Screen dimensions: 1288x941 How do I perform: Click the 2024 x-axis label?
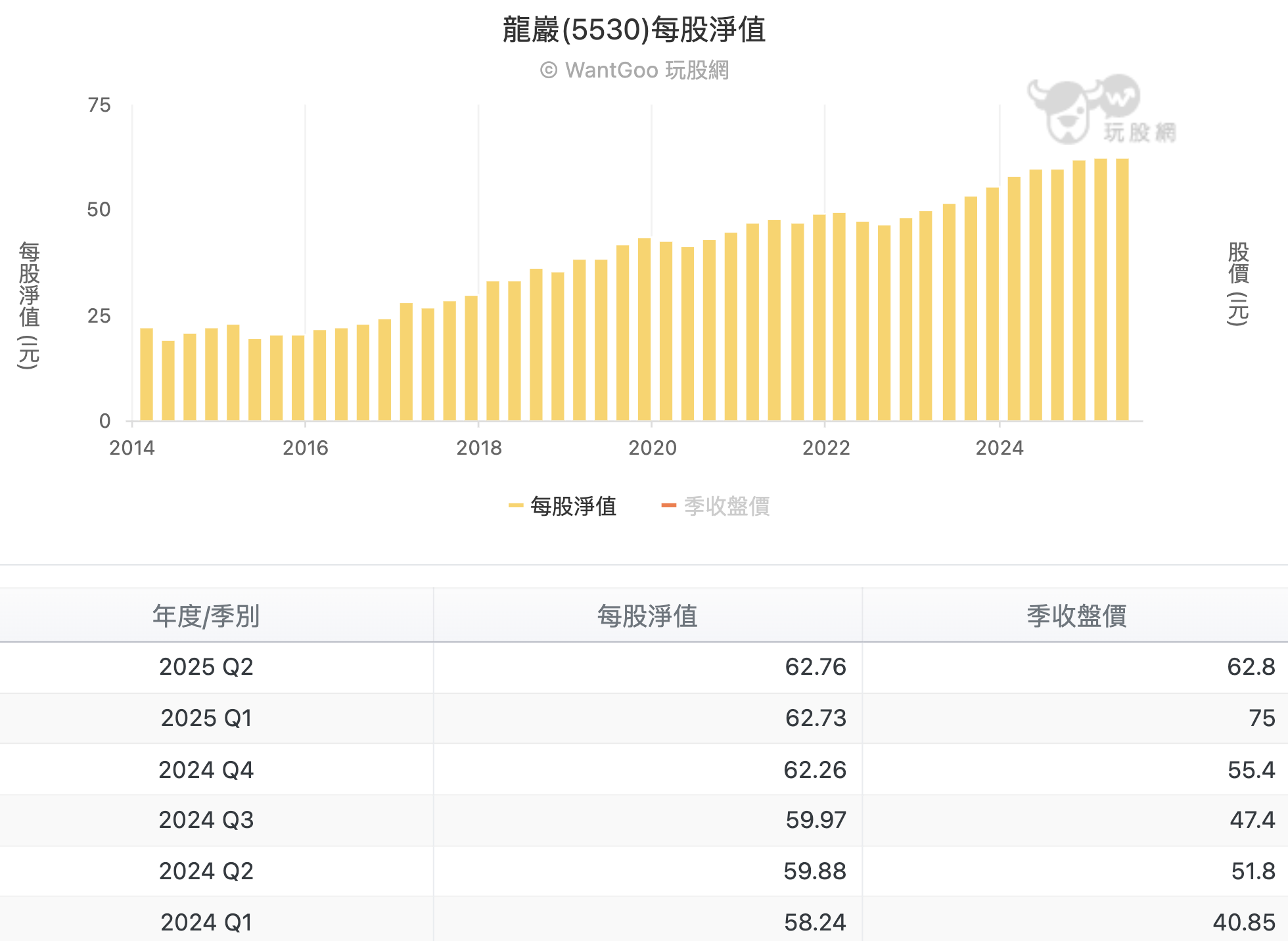[x=999, y=448]
